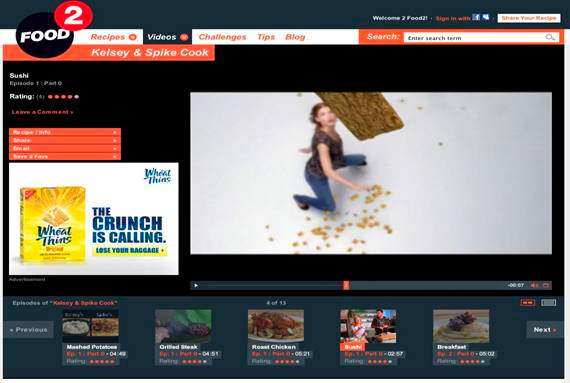Select the red thumbnail view icon
Viewport: 570px width, 383px height.
tap(527, 302)
